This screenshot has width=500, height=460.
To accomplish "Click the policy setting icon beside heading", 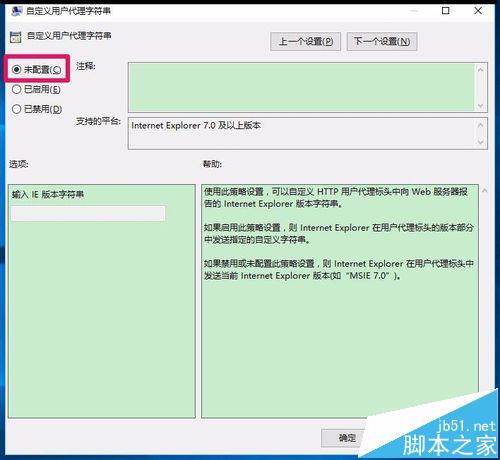I will [x=16, y=37].
